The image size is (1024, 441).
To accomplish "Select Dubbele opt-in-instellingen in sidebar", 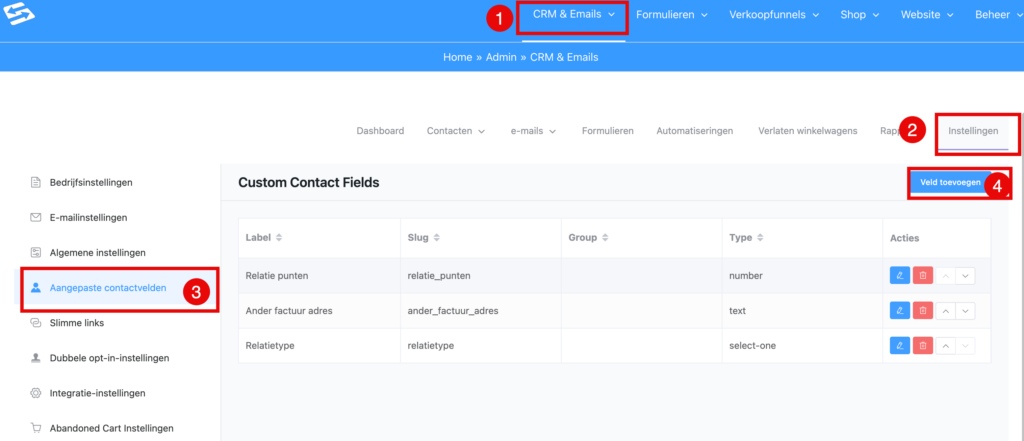I will (x=109, y=358).
